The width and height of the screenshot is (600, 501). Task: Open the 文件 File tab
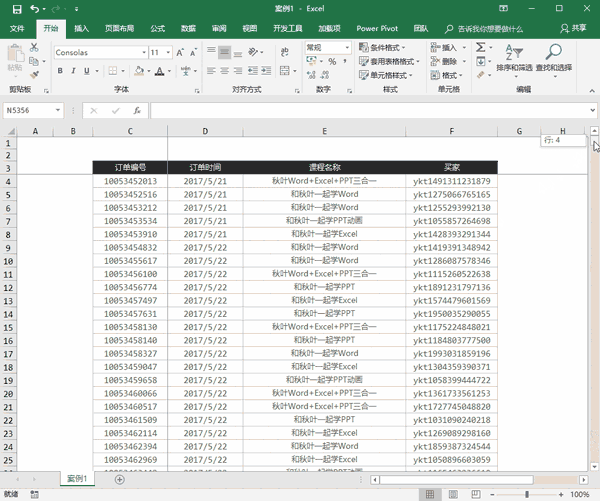17,29
